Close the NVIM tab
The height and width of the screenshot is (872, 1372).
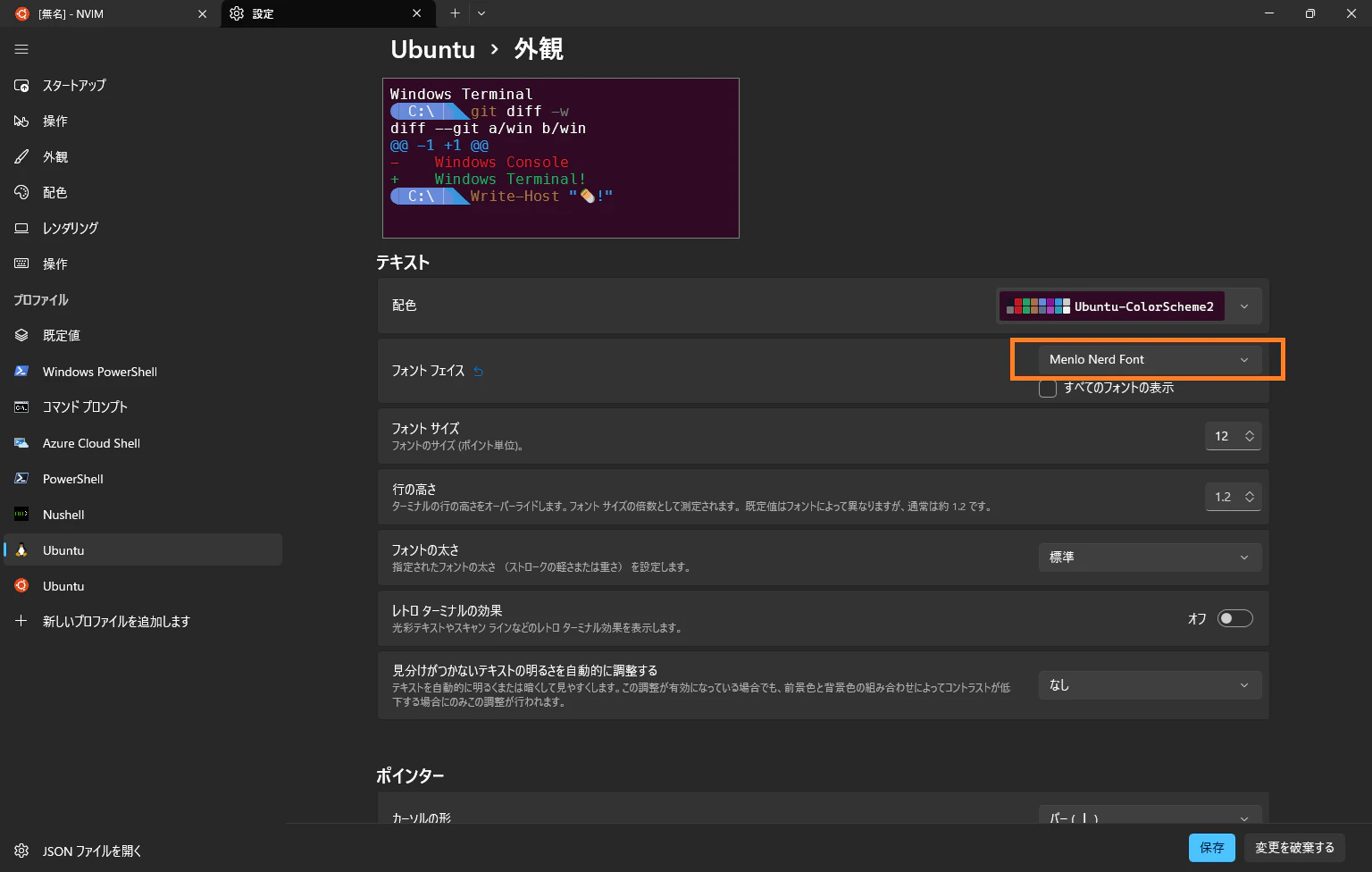[203, 13]
